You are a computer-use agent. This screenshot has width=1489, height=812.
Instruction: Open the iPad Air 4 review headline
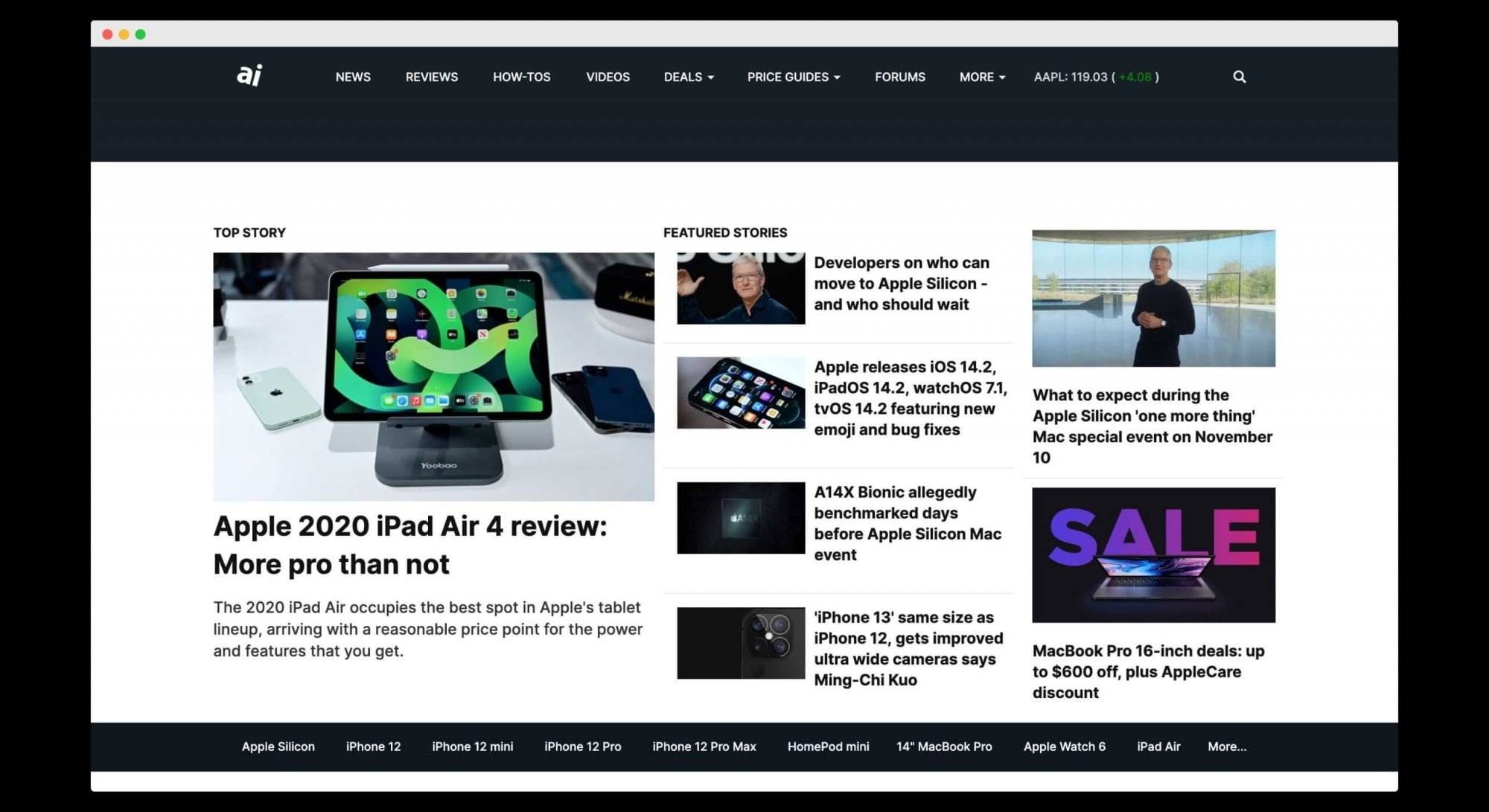click(x=410, y=544)
